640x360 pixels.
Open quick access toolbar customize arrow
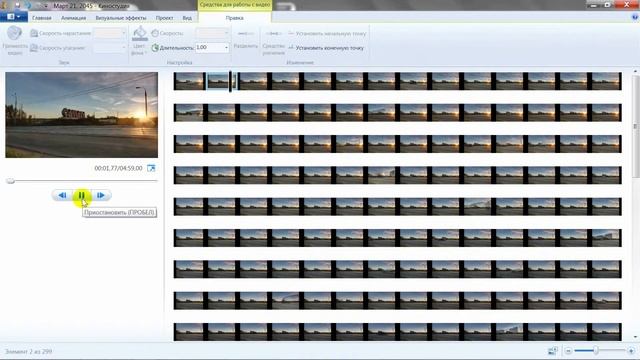coord(45,6)
